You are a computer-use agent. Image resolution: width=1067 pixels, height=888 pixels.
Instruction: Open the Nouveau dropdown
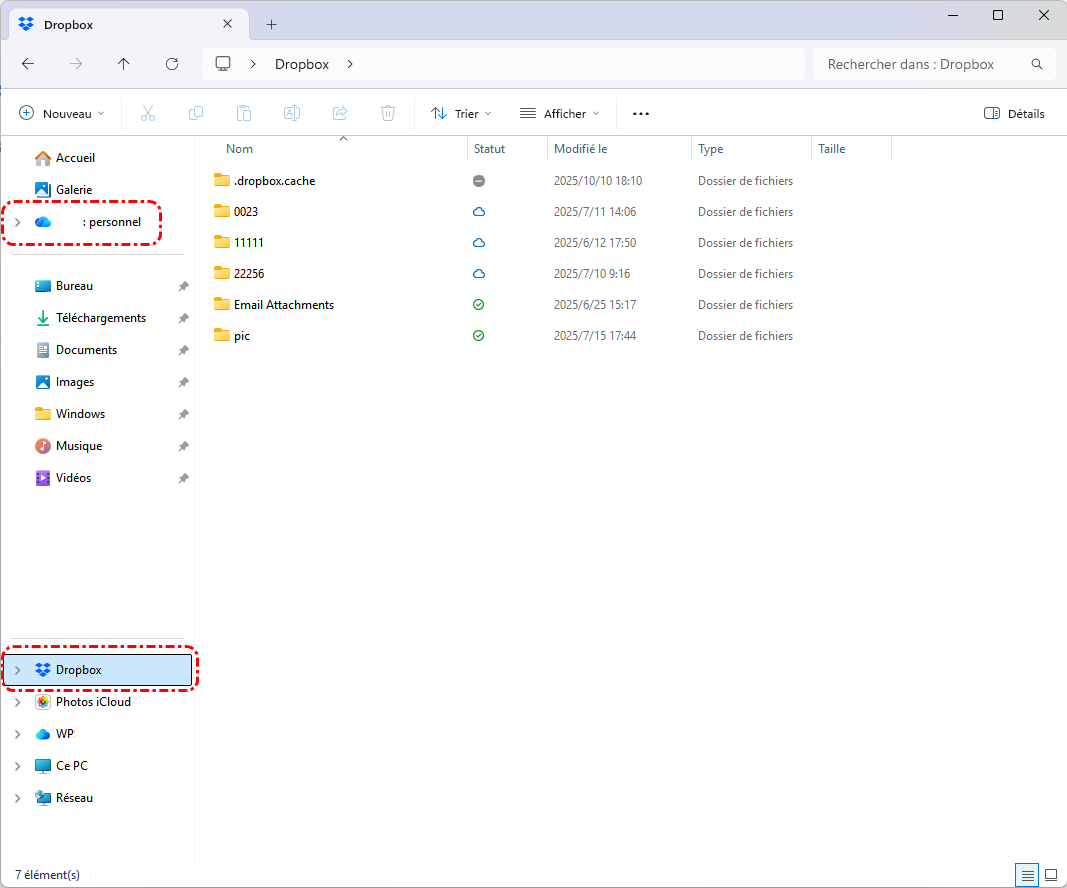62,113
